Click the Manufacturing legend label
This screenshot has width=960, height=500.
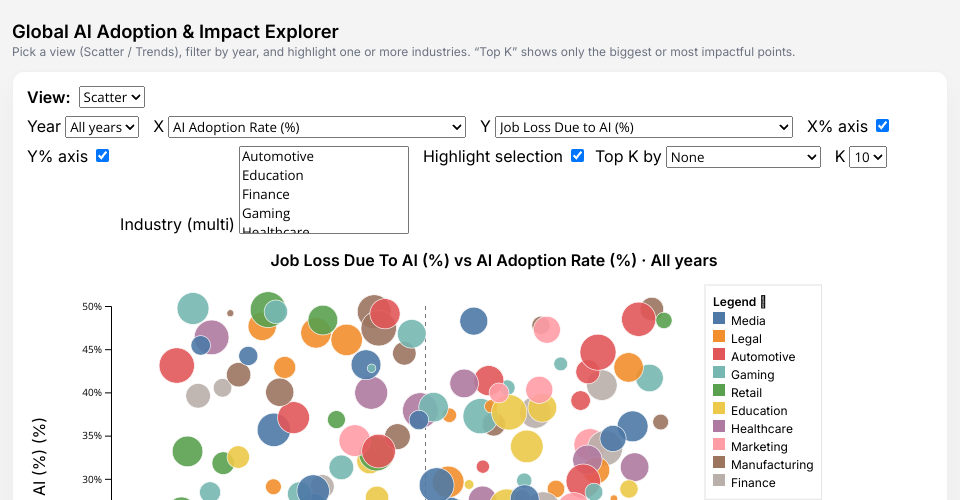(772, 465)
